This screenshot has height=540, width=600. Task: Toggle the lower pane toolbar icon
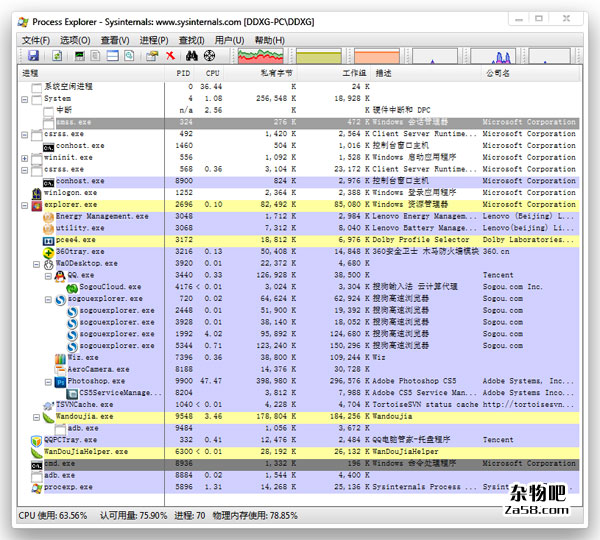point(112,56)
